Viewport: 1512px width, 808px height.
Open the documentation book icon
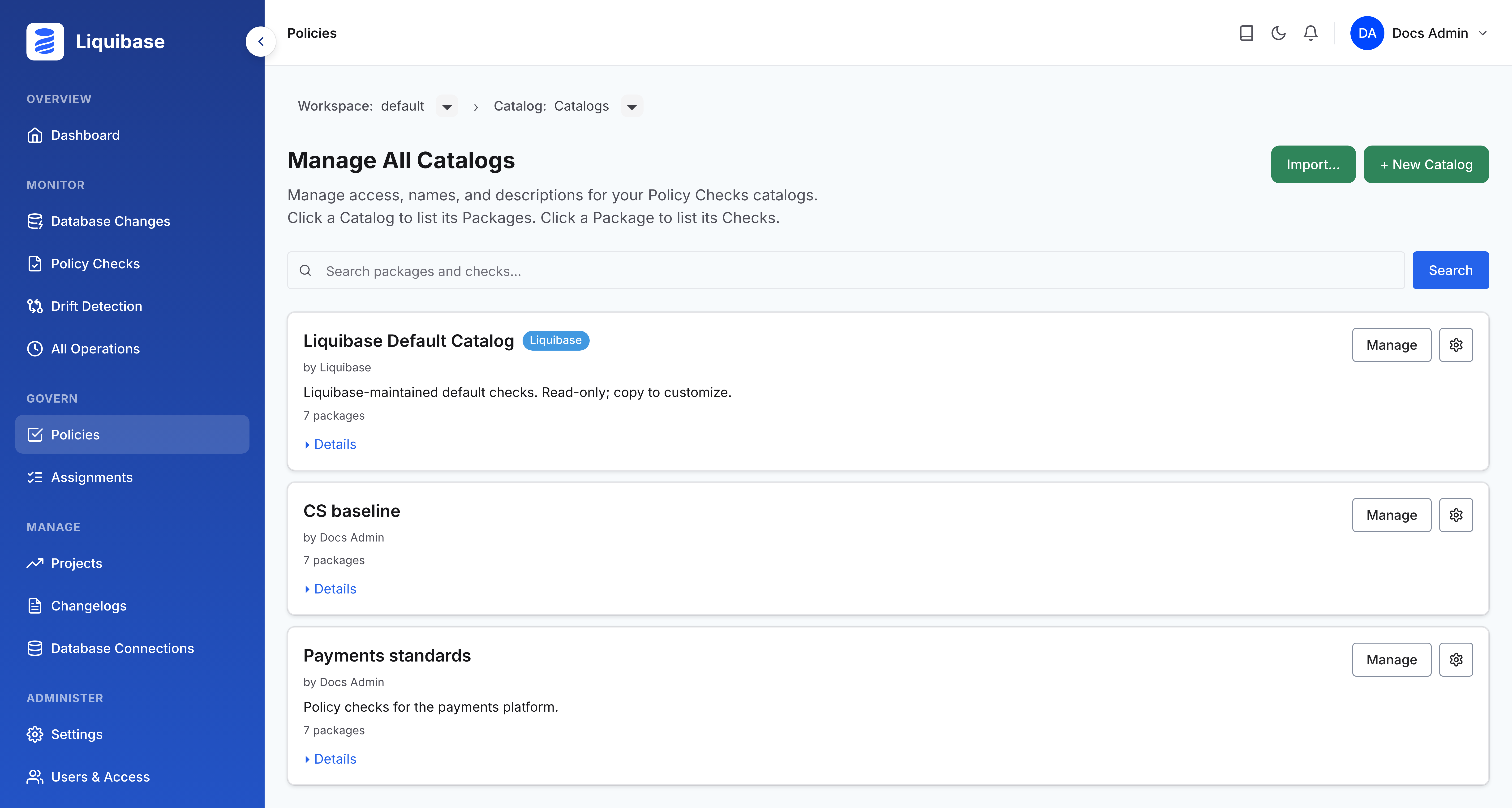coord(1246,34)
